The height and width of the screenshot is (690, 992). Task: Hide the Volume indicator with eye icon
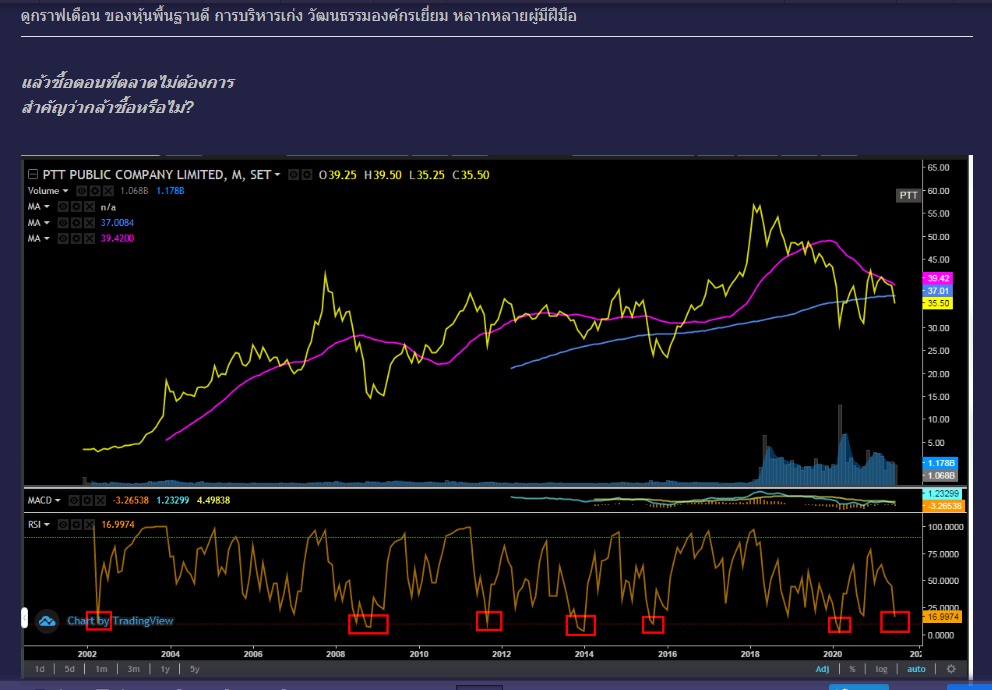(82, 190)
